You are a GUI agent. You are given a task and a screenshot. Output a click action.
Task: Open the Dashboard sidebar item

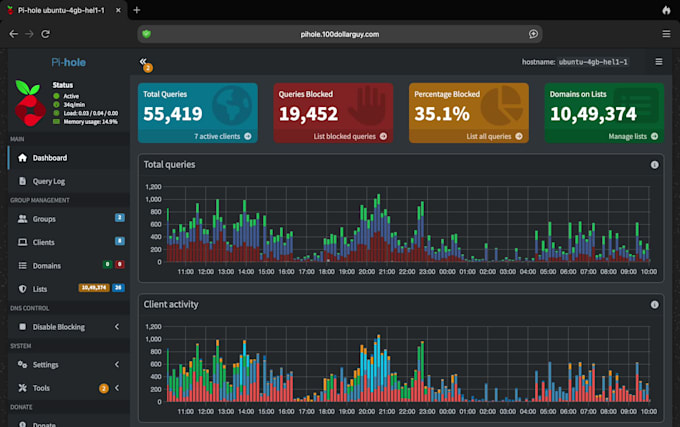[69, 158]
